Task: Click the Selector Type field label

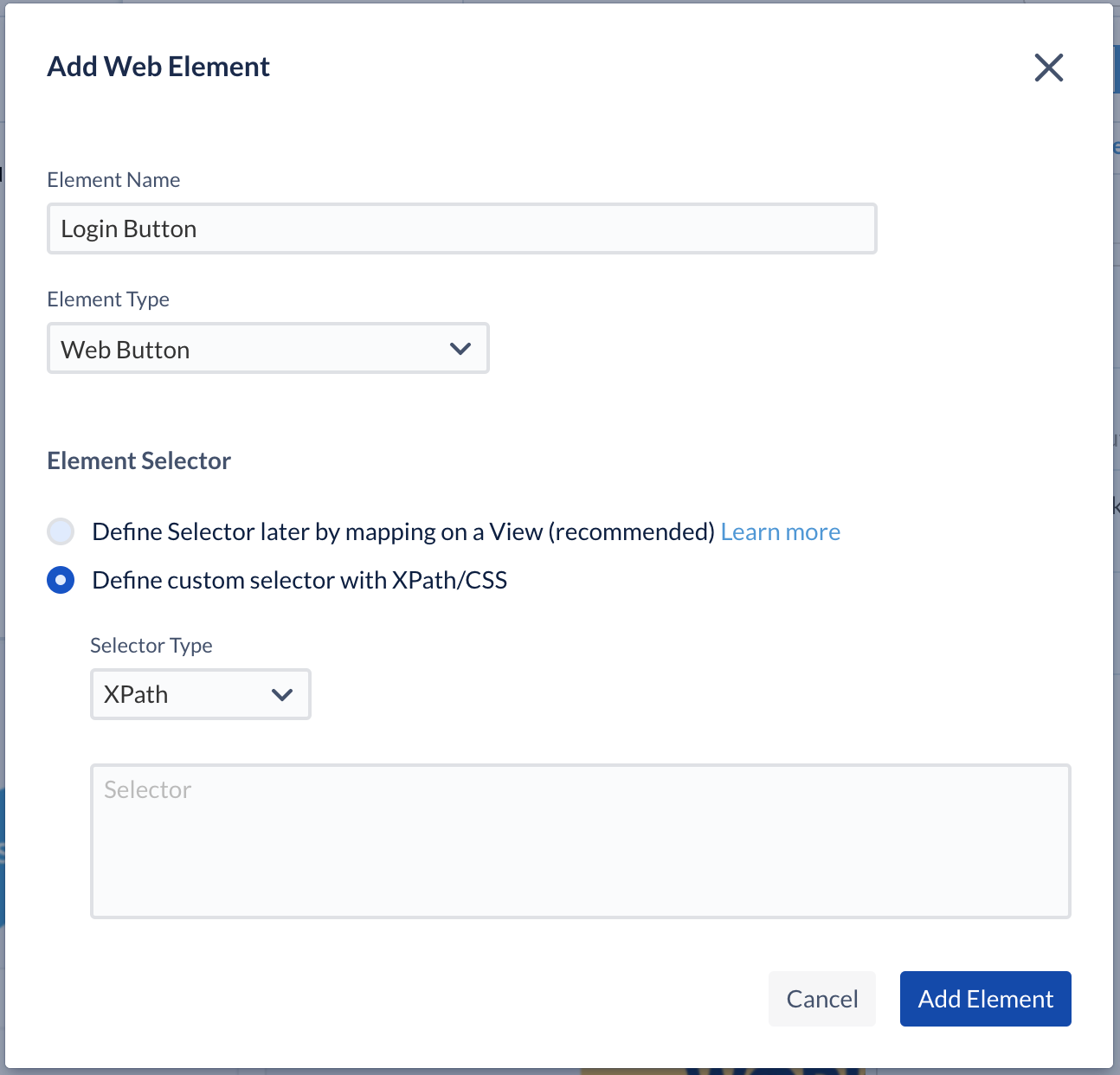Action: pyautogui.click(x=151, y=646)
